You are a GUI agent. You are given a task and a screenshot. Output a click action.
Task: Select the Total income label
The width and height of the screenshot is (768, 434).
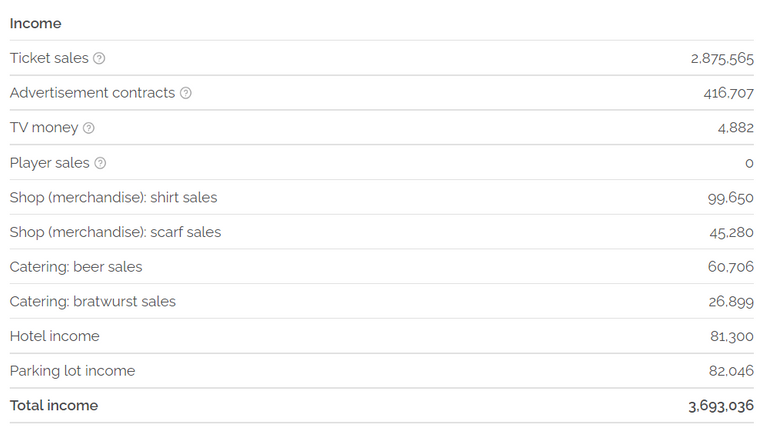pos(54,406)
